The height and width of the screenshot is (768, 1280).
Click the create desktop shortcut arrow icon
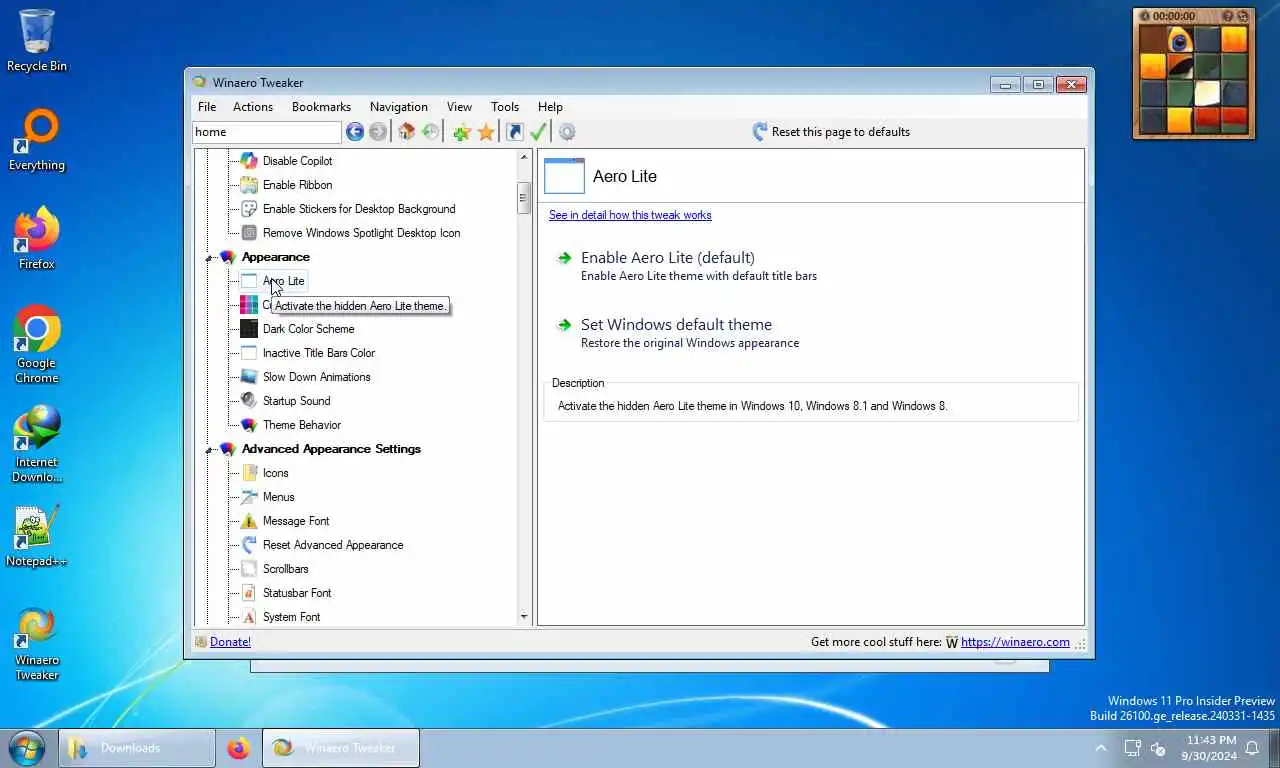tap(515, 132)
